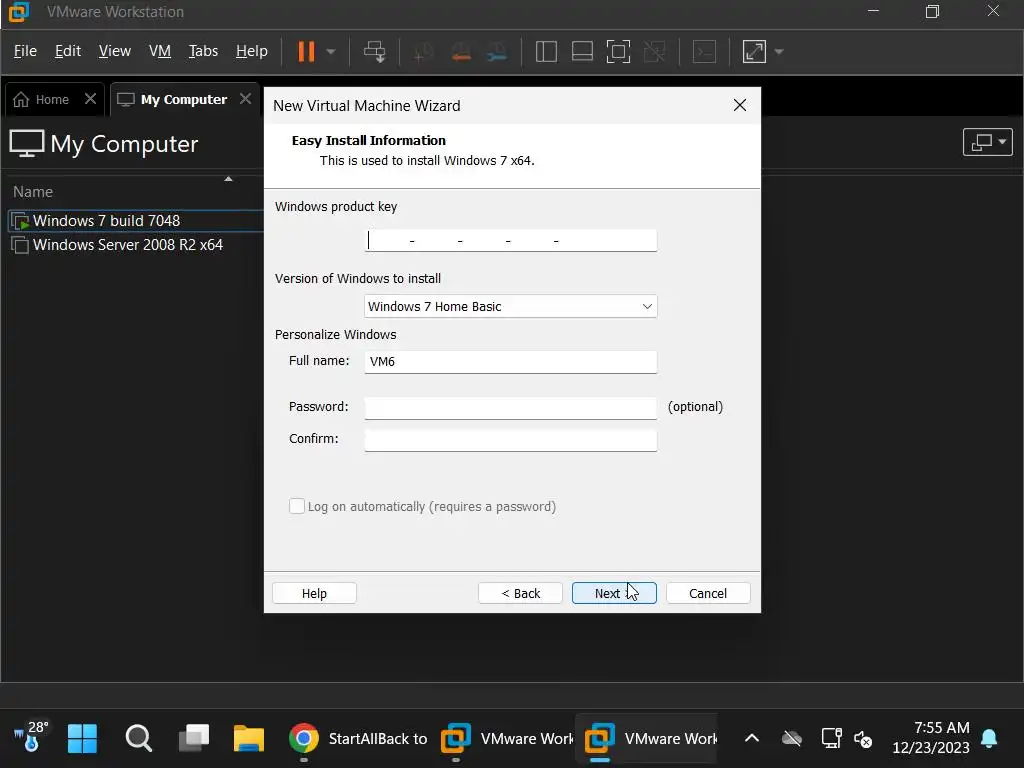Viewport: 1024px width, 768px height.
Task: Open taskbar Search
Action: [138, 739]
